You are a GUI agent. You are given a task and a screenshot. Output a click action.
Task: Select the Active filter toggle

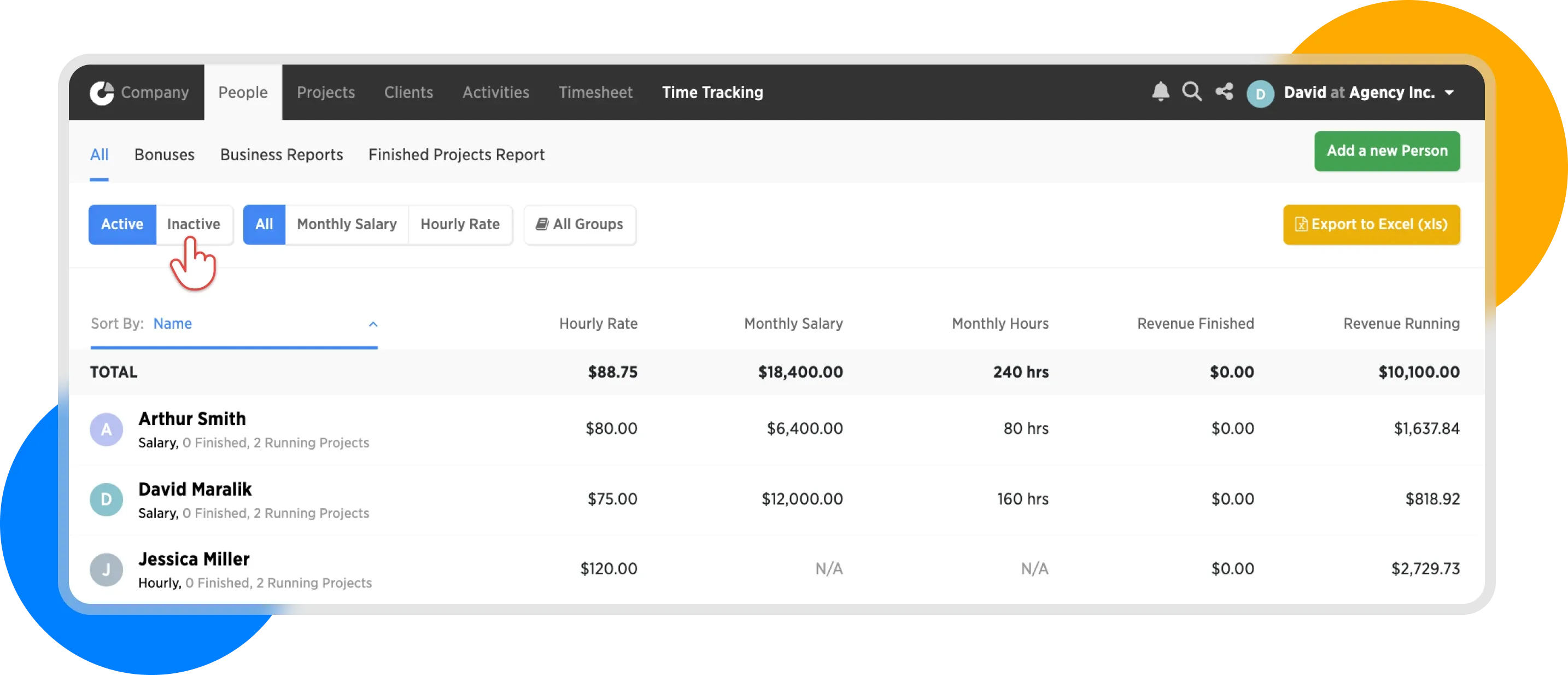(x=122, y=224)
